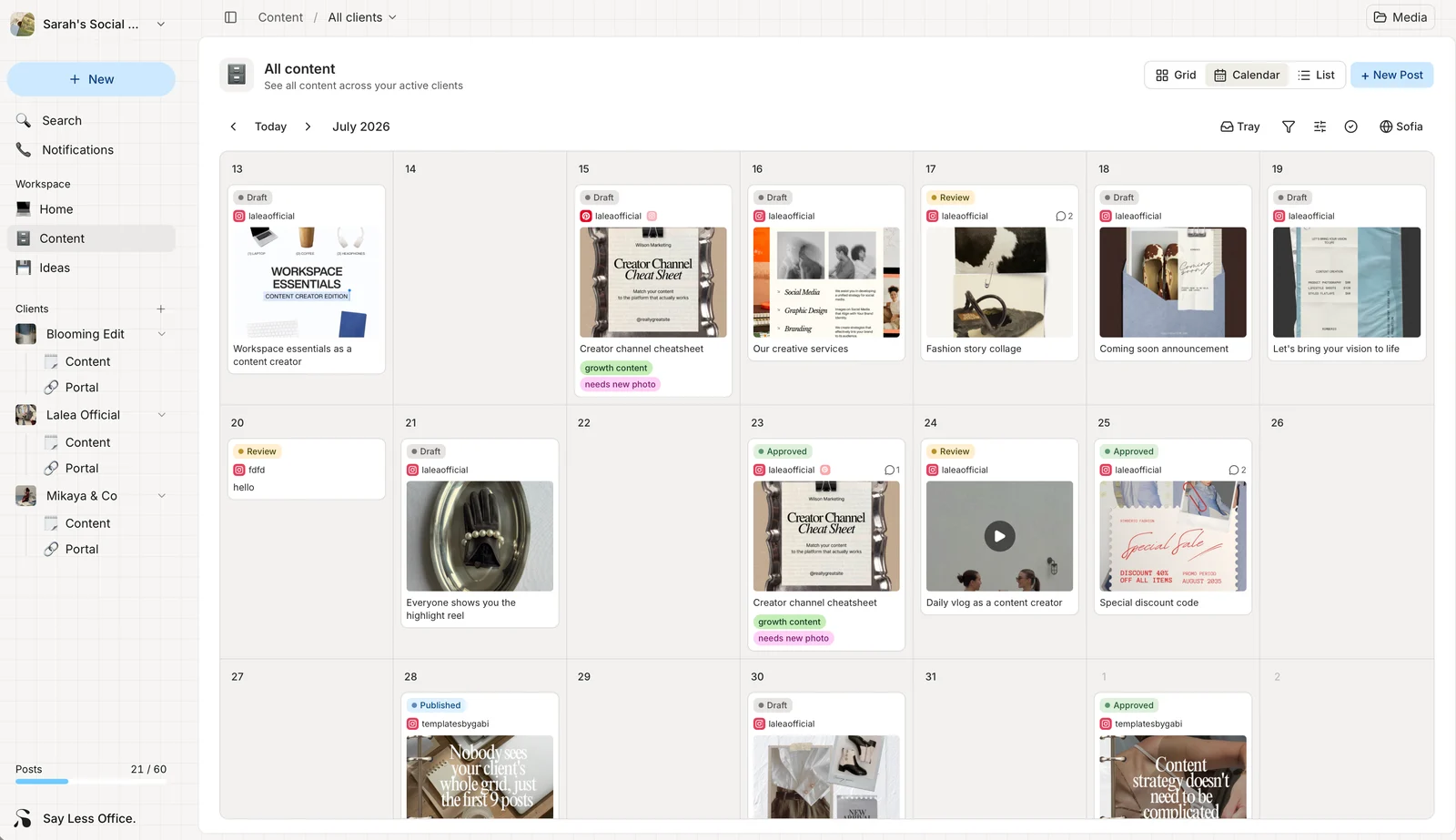Screen dimensions: 1456x840
Task: Click Draft status on July 30 post
Action: click(x=772, y=705)
